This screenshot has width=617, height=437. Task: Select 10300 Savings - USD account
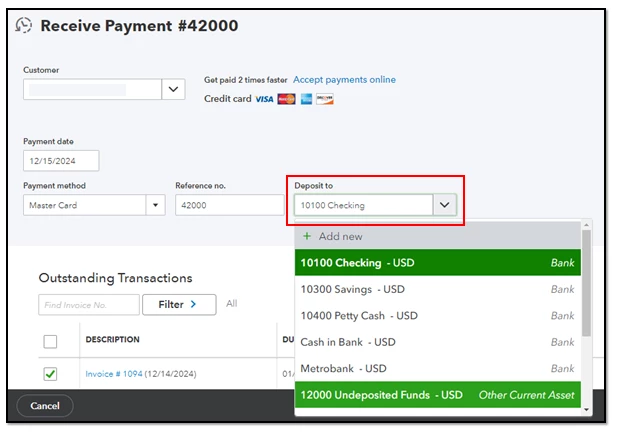pyautogui.click(x=438, y=289)
